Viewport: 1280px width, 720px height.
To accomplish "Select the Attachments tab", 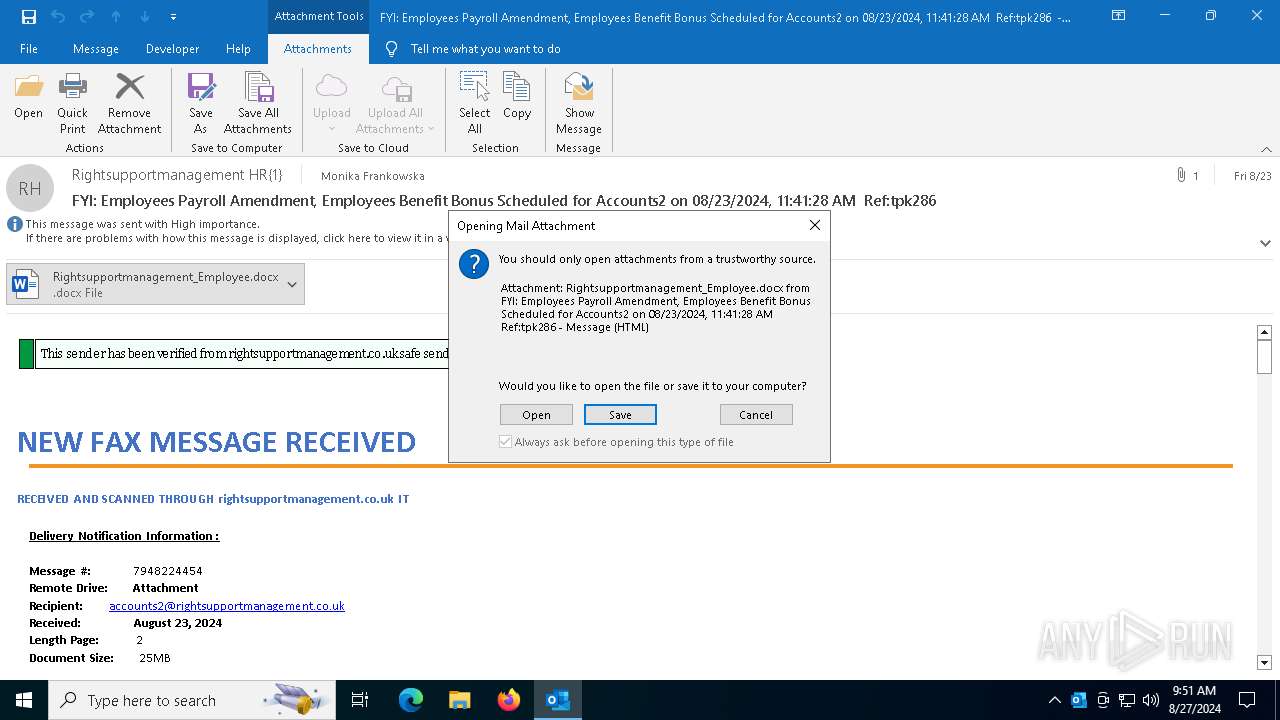I will [317, 48].
